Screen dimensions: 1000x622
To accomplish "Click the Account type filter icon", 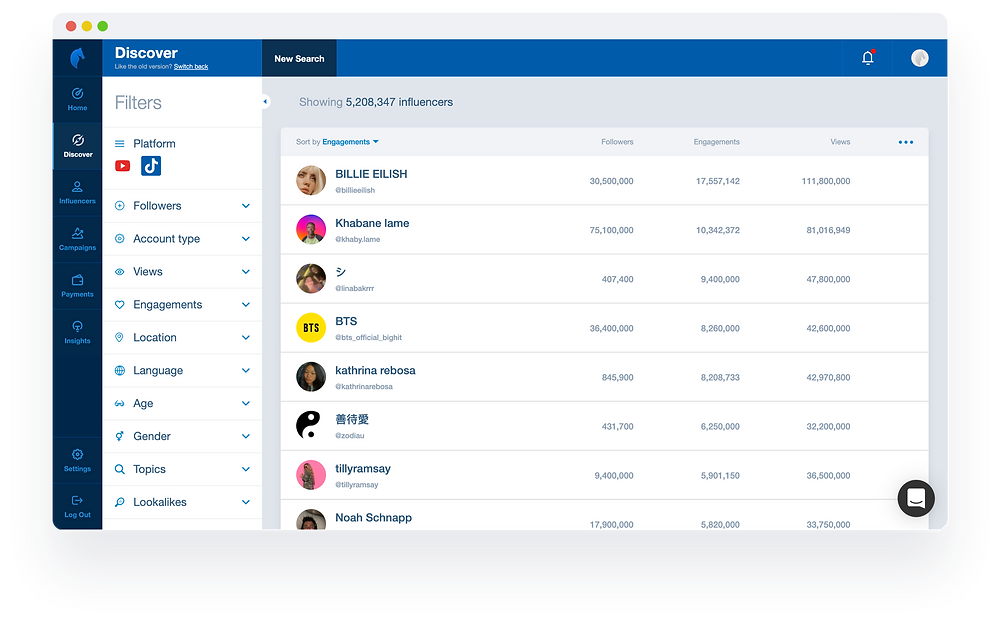I will click(119, 239).
